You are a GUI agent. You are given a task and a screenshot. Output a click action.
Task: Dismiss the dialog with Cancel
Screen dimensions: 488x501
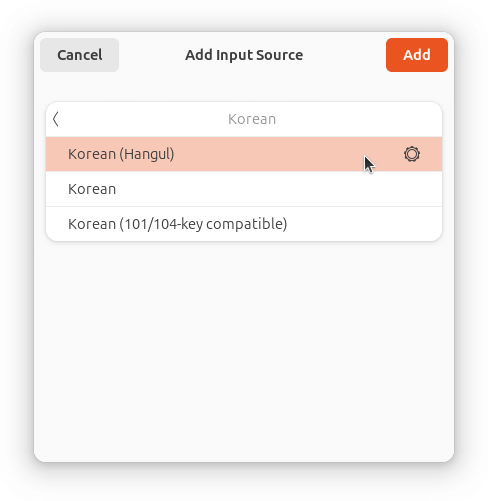(x=79, y=55)
